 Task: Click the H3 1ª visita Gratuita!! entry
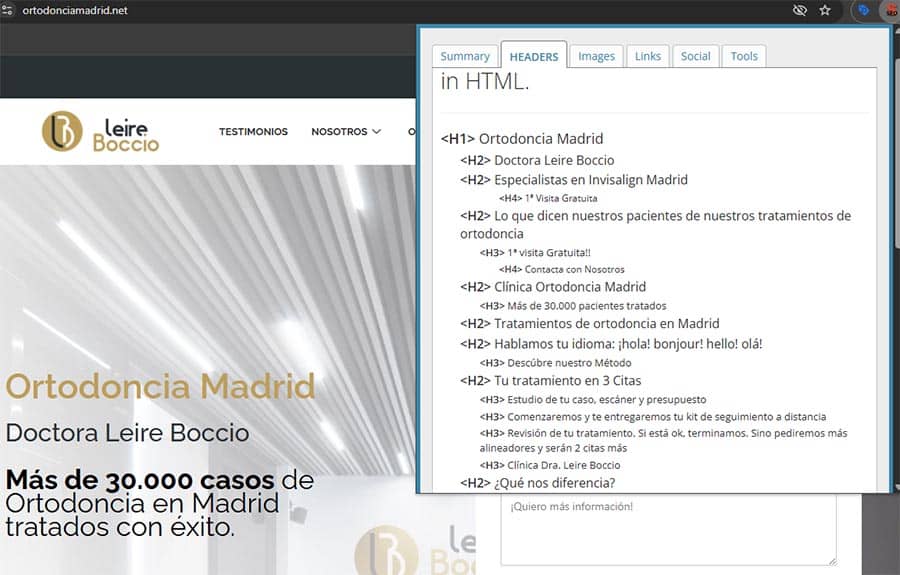point(535,252)
